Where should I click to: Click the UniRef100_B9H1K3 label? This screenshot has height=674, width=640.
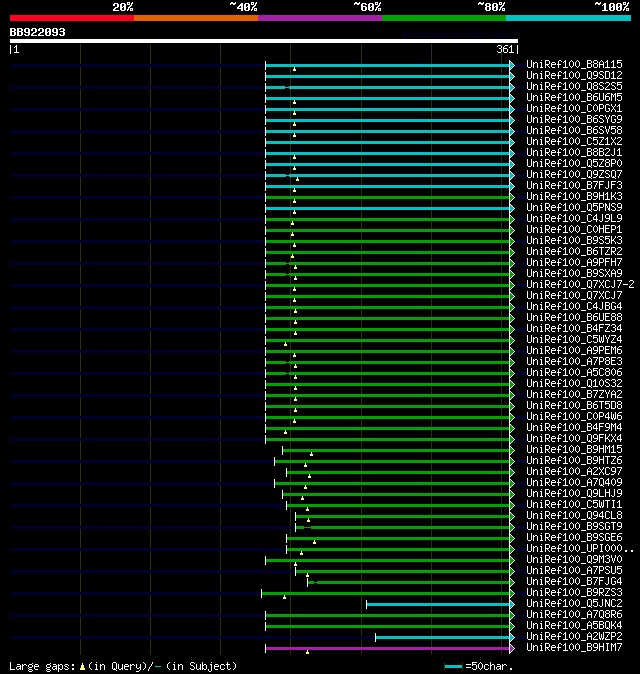coord(574,196)
